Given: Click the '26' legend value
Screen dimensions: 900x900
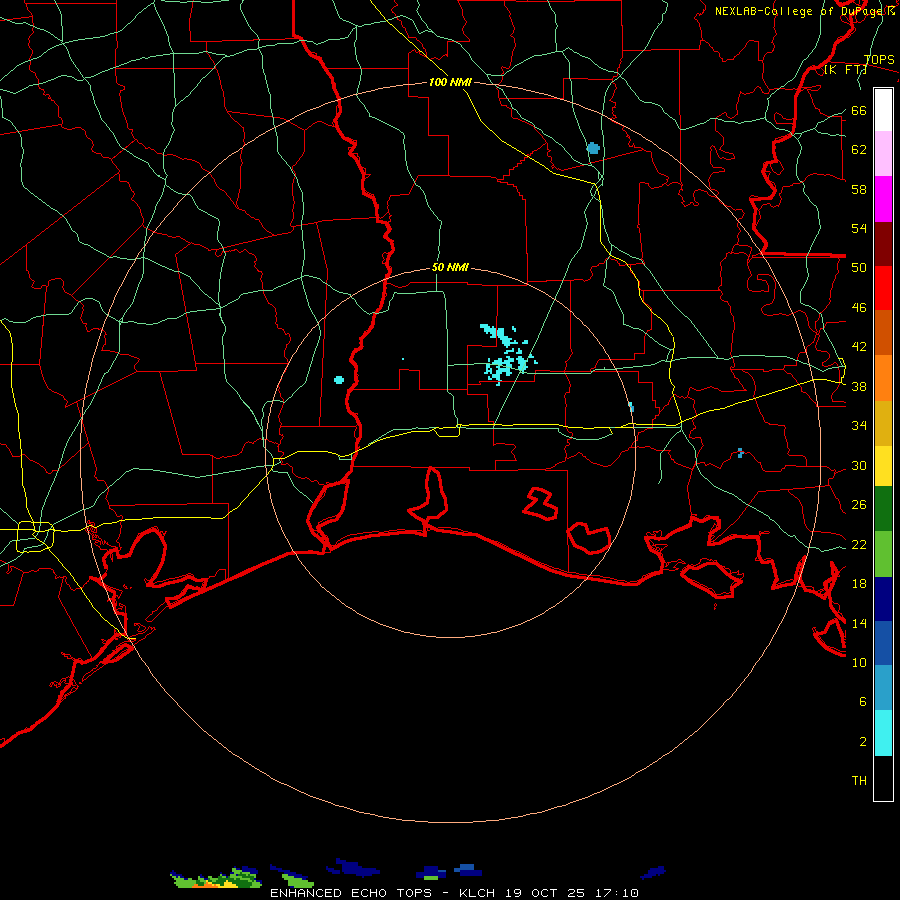Looking at the screenshot, I should coord(859,505).
